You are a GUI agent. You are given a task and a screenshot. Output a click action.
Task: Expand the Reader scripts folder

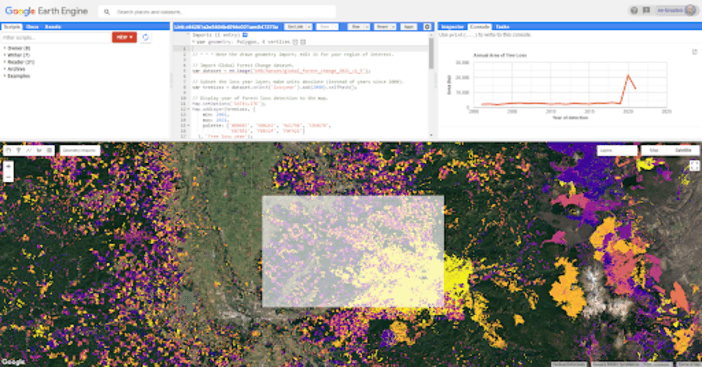coord(5,62)
